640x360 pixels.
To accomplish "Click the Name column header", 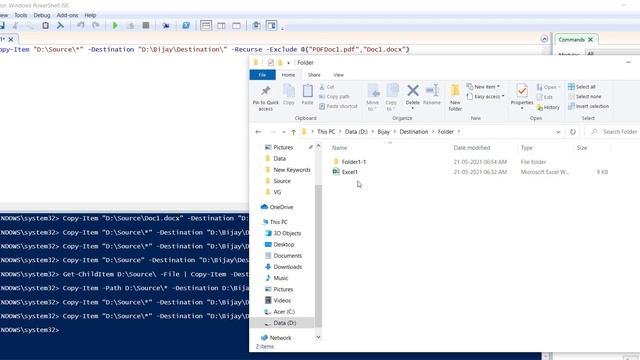I will pos(339,148).
